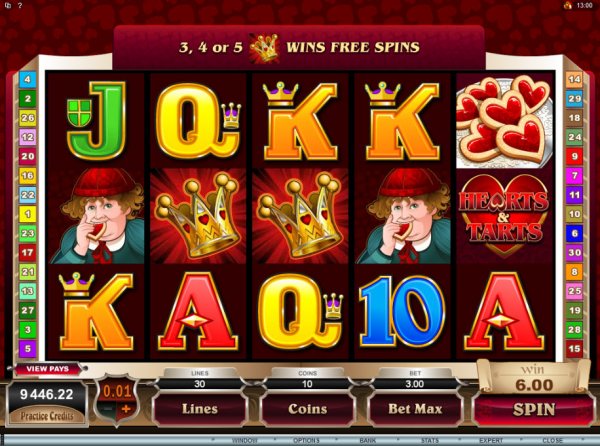Open the Stats menu item
600x446 pixels.
430,440
